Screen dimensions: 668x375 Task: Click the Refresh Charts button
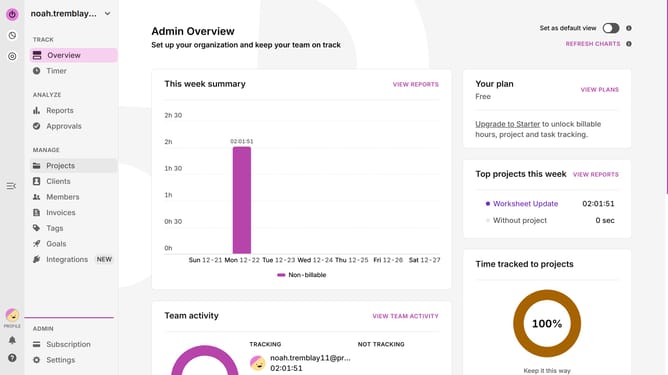(593, 44)
